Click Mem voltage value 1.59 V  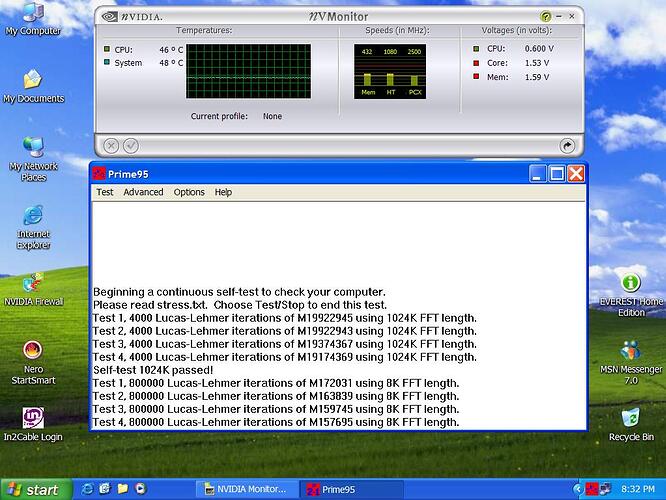click(537, 77)
